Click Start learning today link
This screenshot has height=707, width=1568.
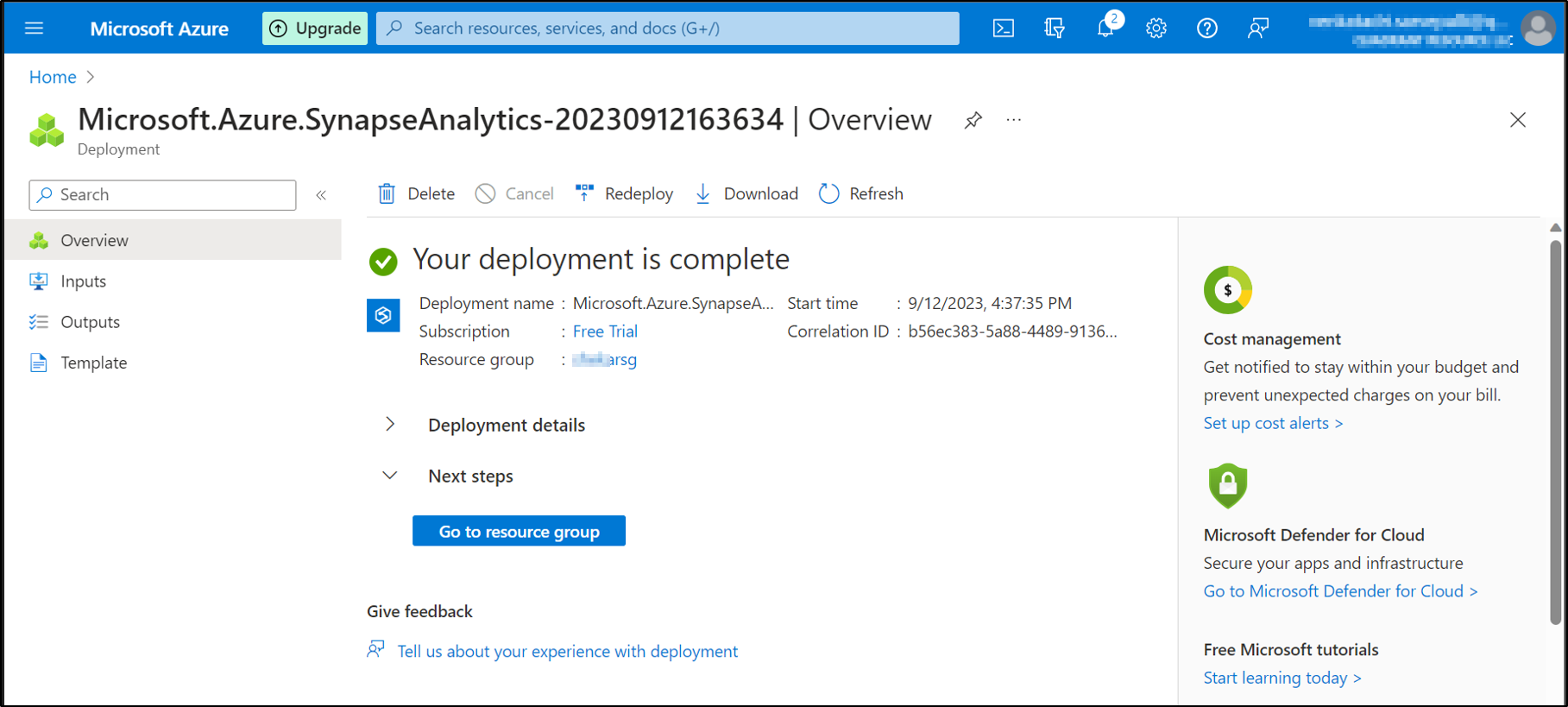(x=1282, y=678)
